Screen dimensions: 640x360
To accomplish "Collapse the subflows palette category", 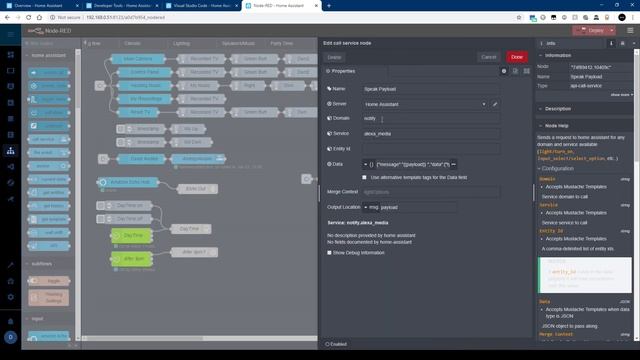I will [41, 264].
